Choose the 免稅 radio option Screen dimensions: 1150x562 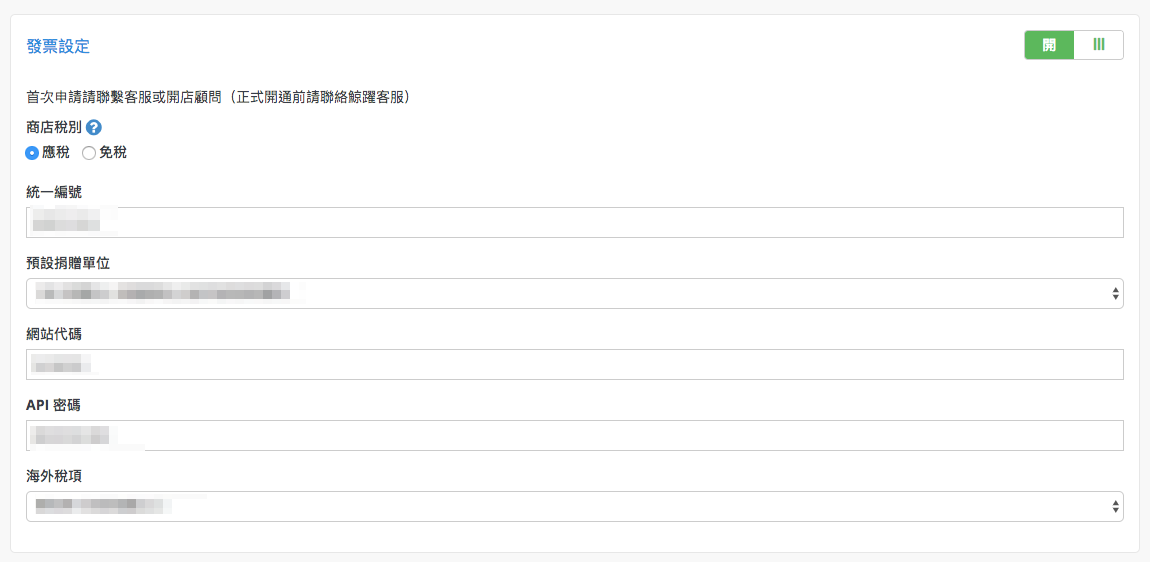pyautogui.click(x=89, y=153)
